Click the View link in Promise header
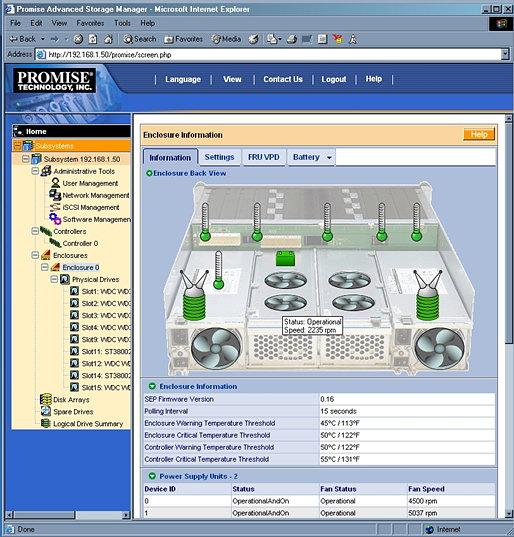 coord(232,79)
